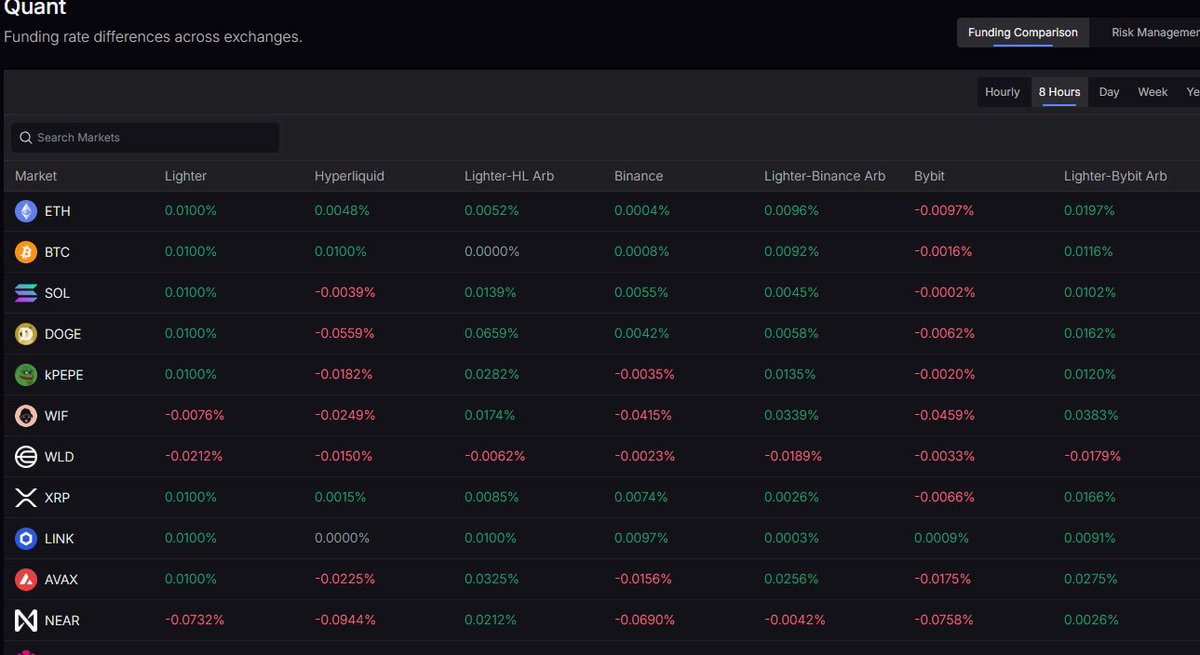Click the DOGE coin icon
The image size is (1200, 655).
click(26, 334)
